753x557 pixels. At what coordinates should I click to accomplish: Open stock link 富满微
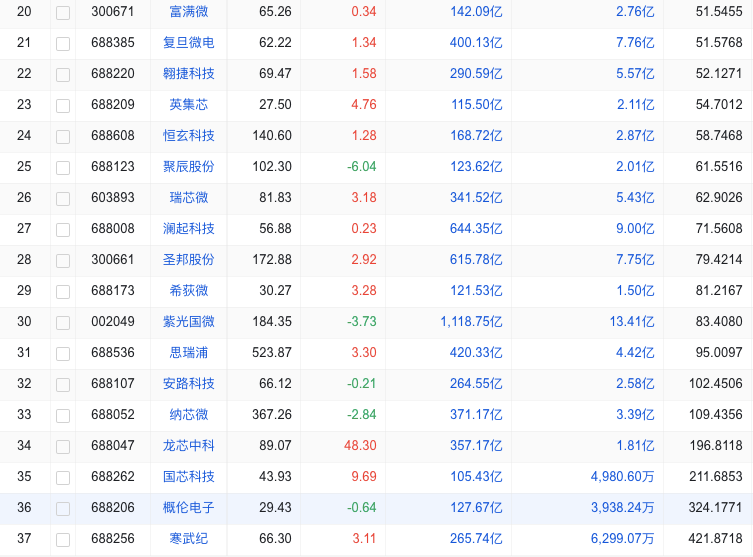(x=189, y=12)
